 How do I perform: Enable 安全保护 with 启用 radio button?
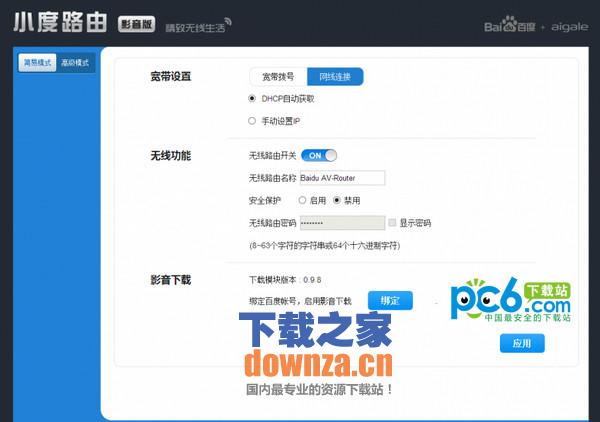(302, 200)
